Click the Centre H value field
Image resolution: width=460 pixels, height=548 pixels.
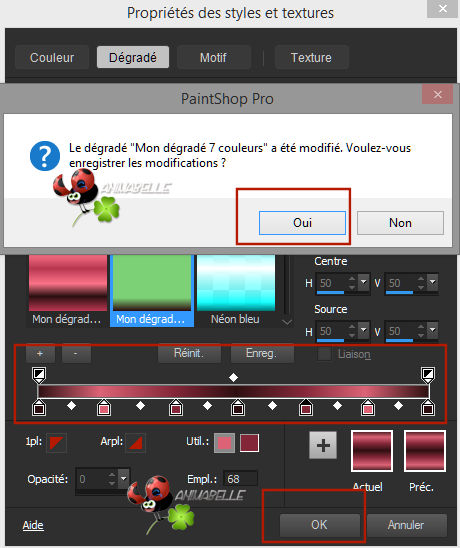tap(332, 283)
